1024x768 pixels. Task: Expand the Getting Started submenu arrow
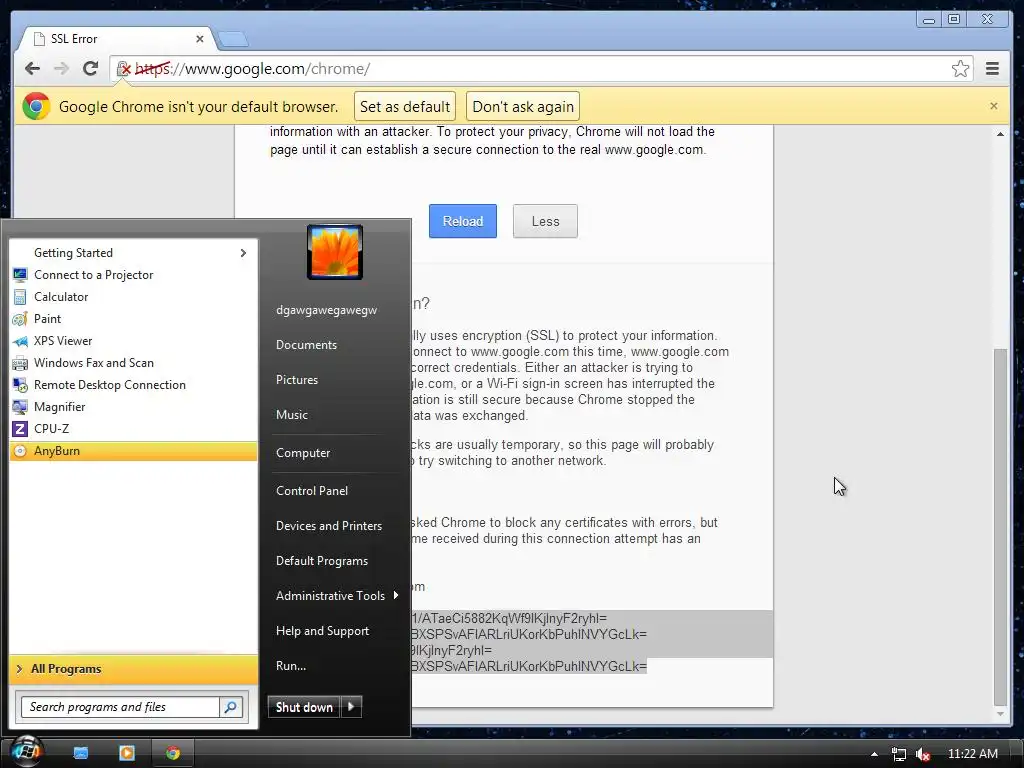[243, 253]
